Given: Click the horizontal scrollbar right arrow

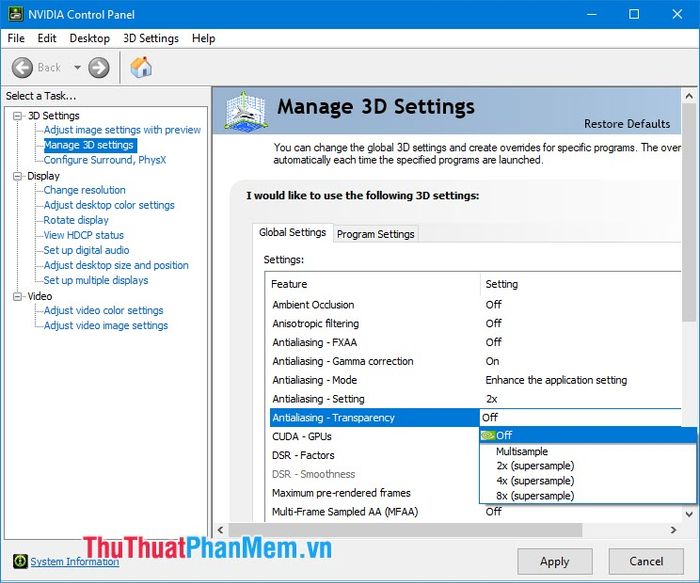Looking at the screenshot, I should (x=673, y=530).
